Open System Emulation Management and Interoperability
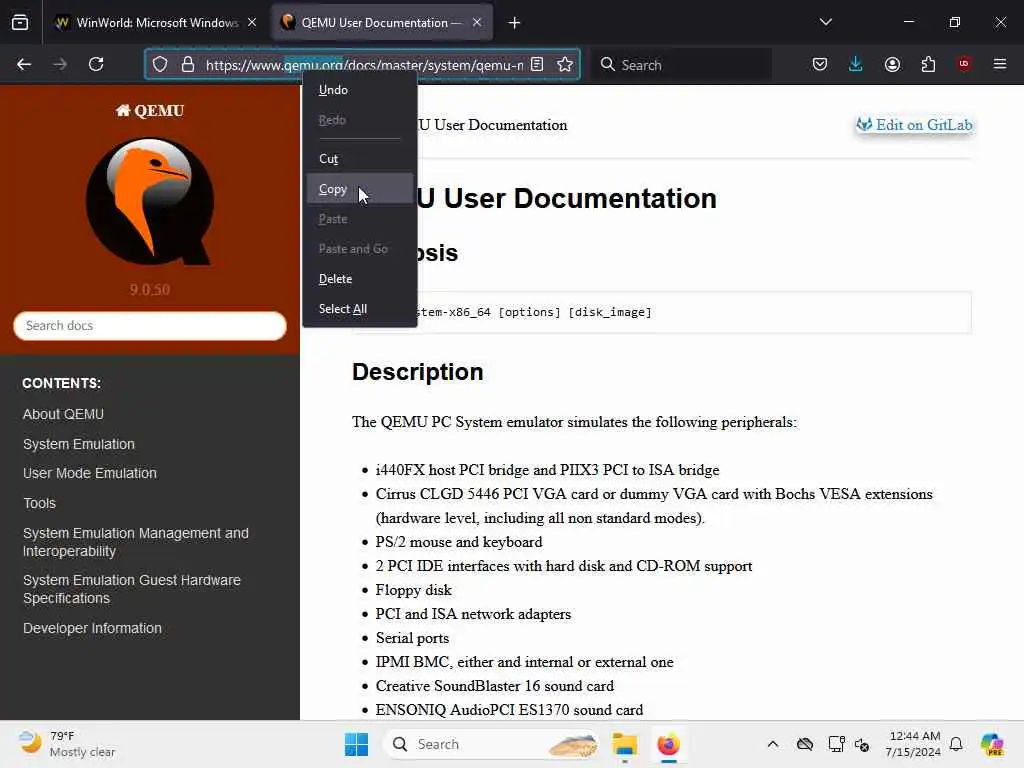Image resolution: width=1024 pixels, height=768 pixels. [x=136, y=542]
